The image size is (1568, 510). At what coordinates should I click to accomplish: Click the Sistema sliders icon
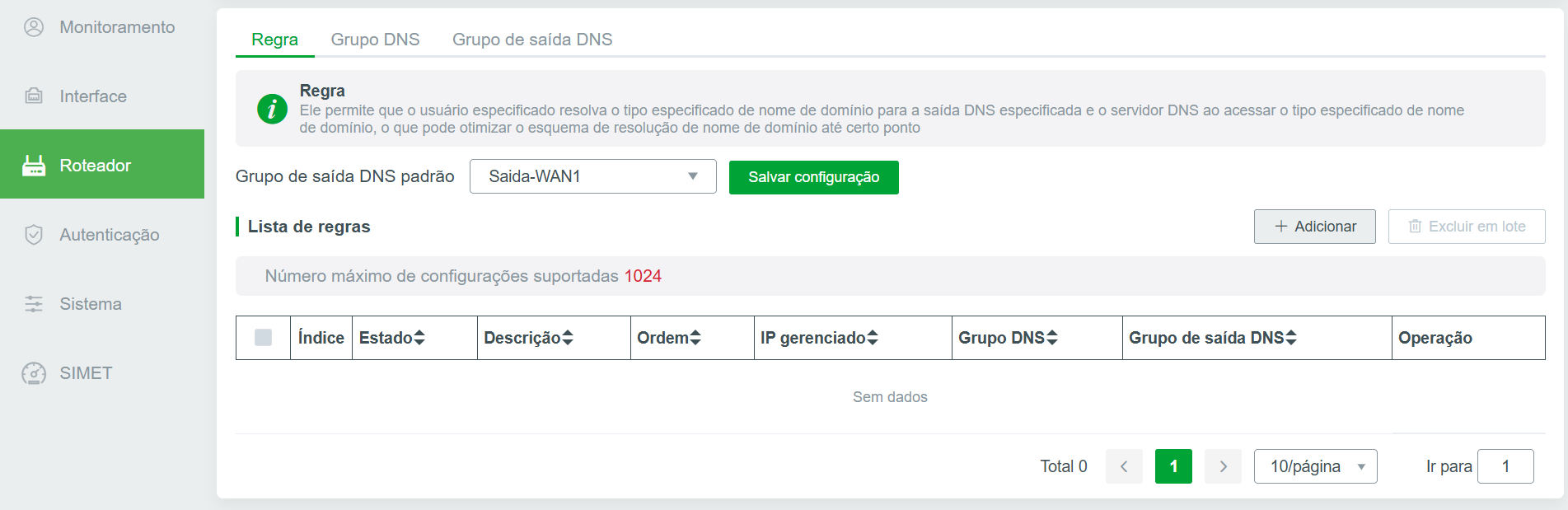point(34,304)
